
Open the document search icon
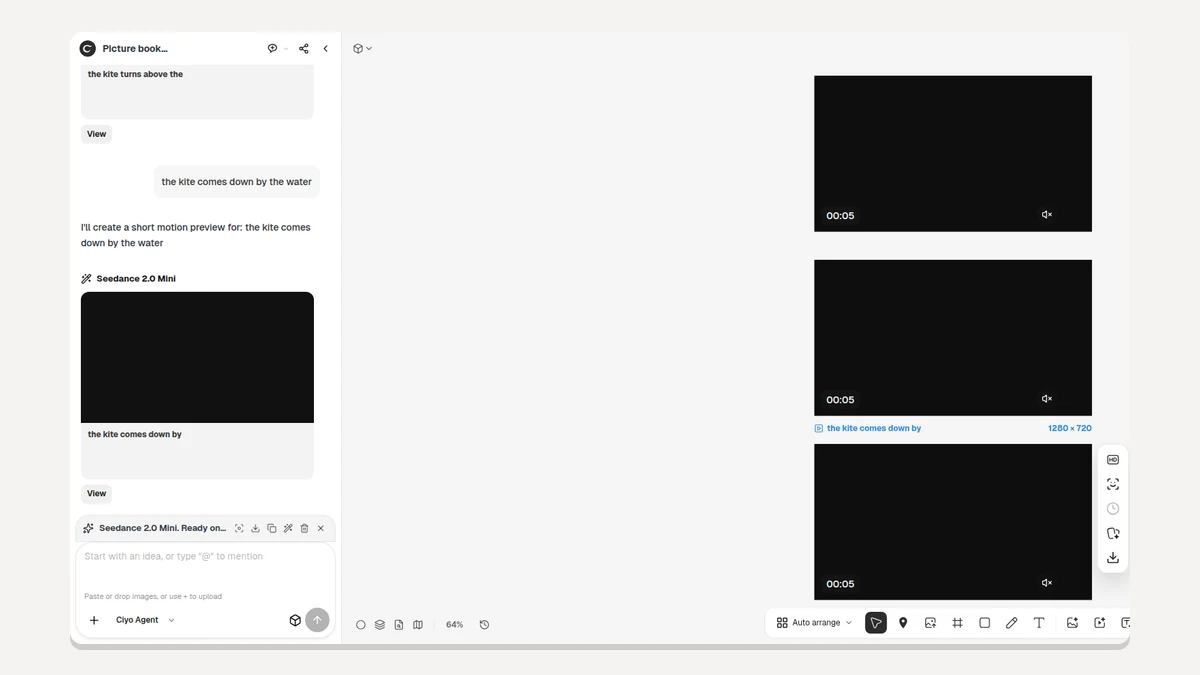point(399,625)
